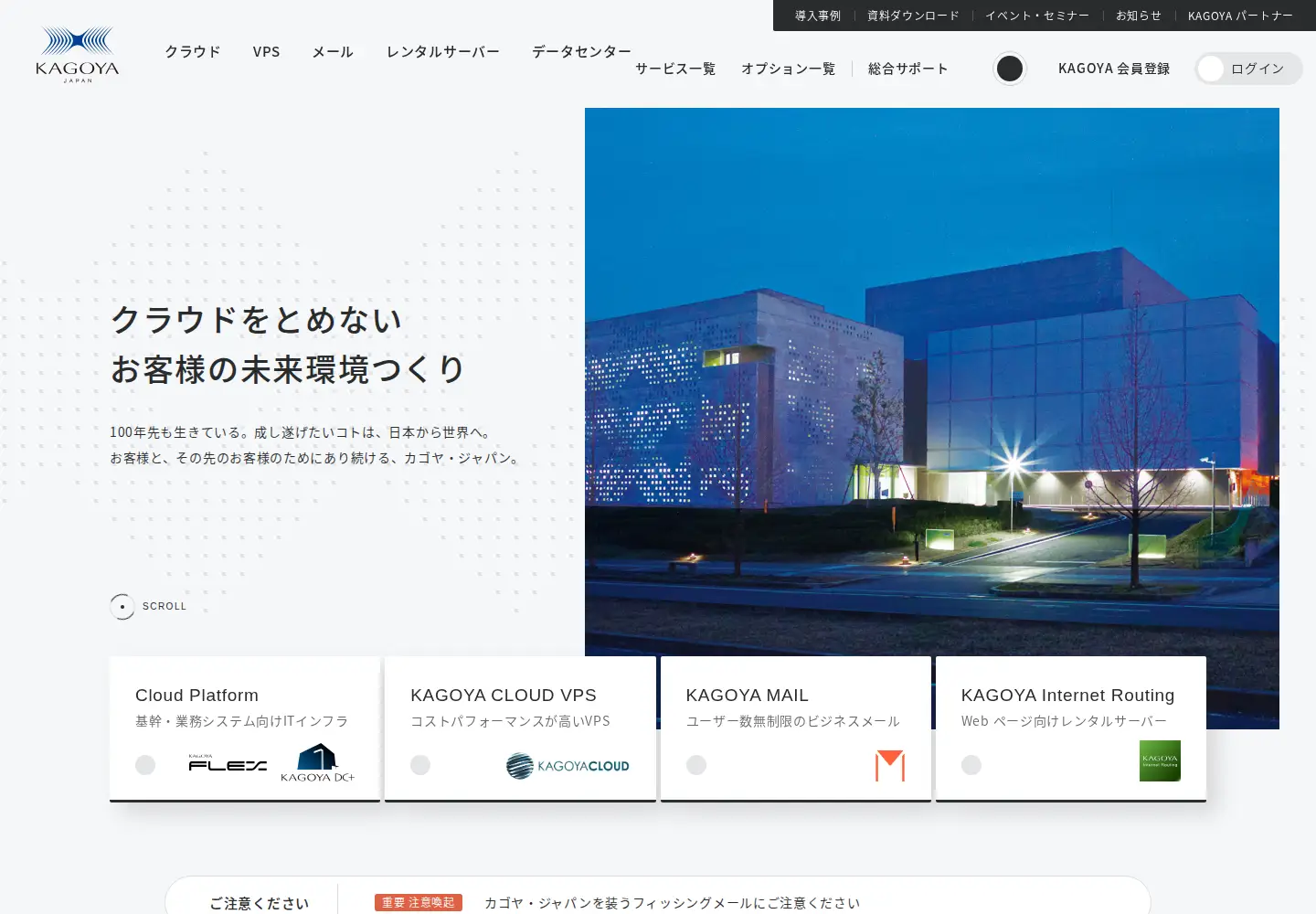Open the クラウド menu
The height and width of the screenshot is (914, 1316).
[193, 52]
